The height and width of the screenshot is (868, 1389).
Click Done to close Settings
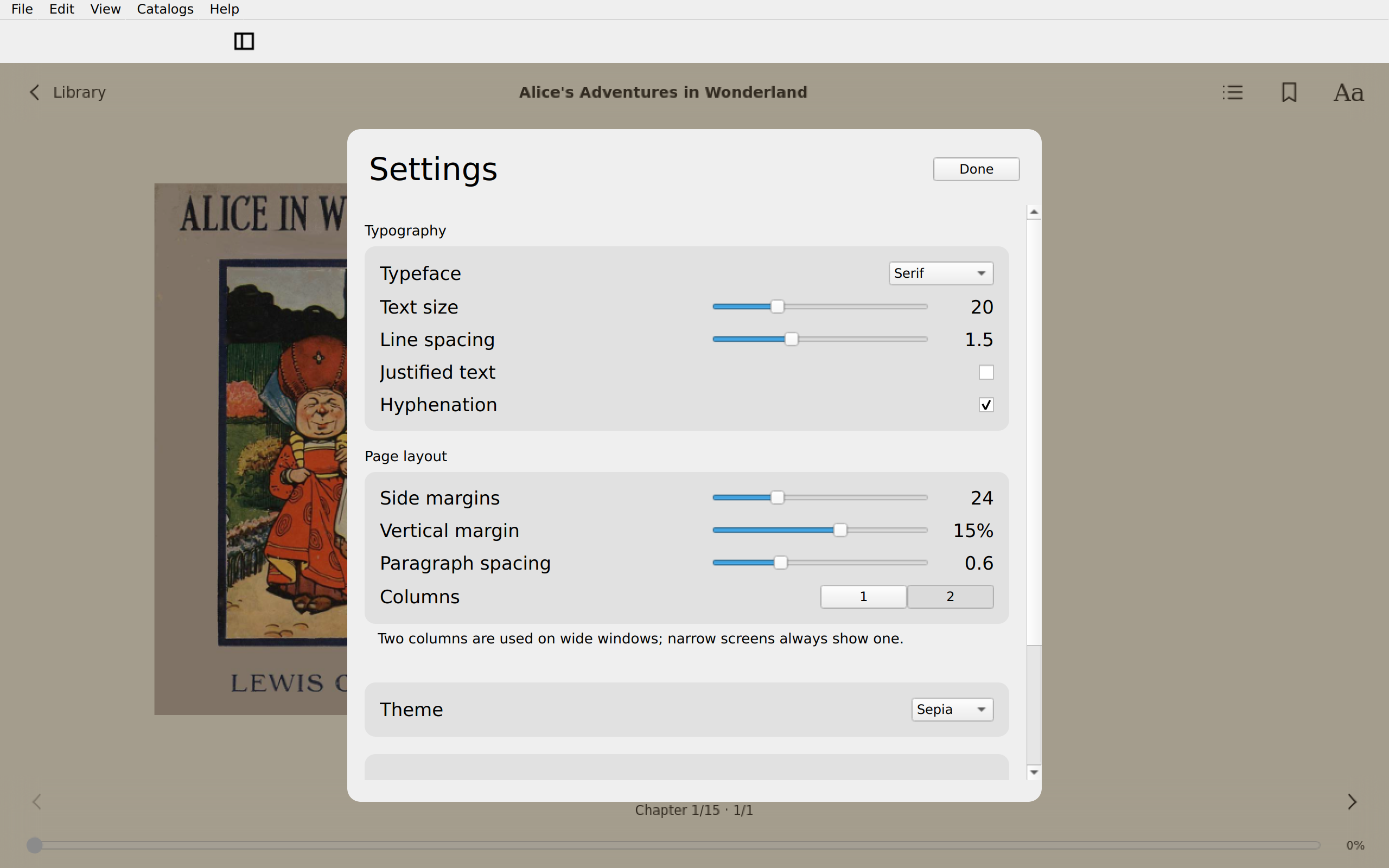(976, 169)
